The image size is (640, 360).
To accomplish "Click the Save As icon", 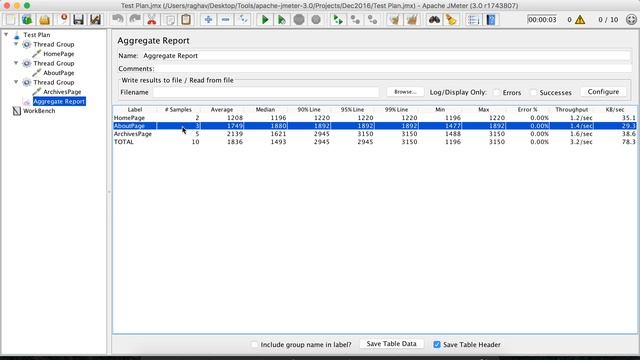I will coord(96,20).
